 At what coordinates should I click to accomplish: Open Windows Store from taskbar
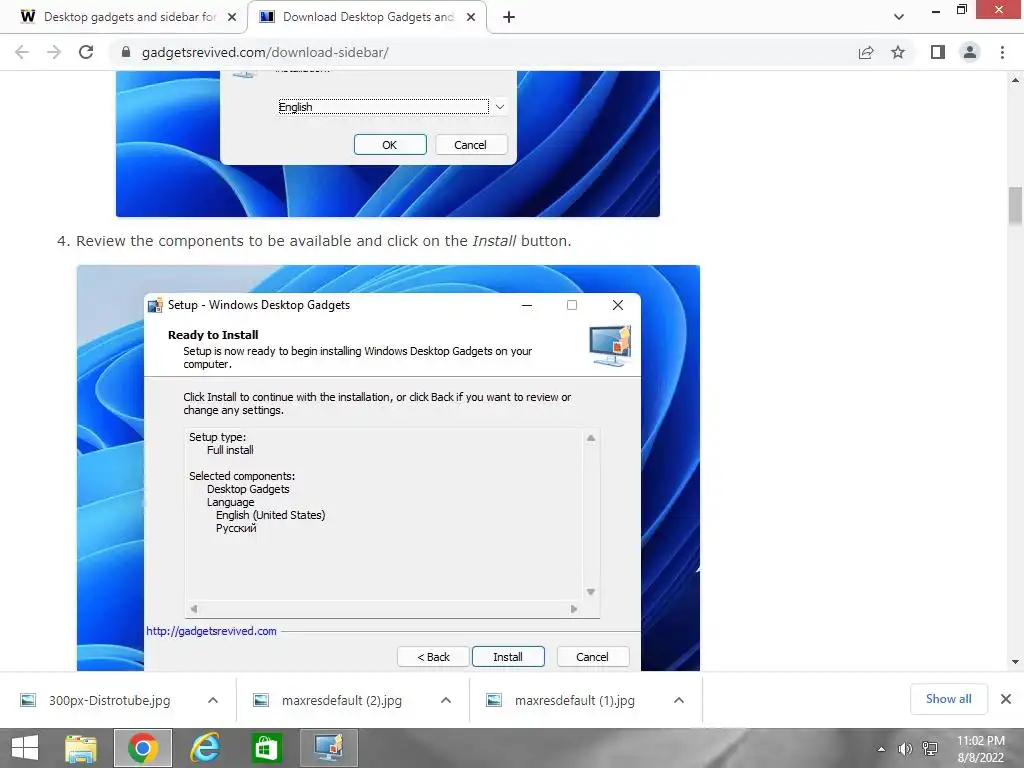(x=266, y=748)
